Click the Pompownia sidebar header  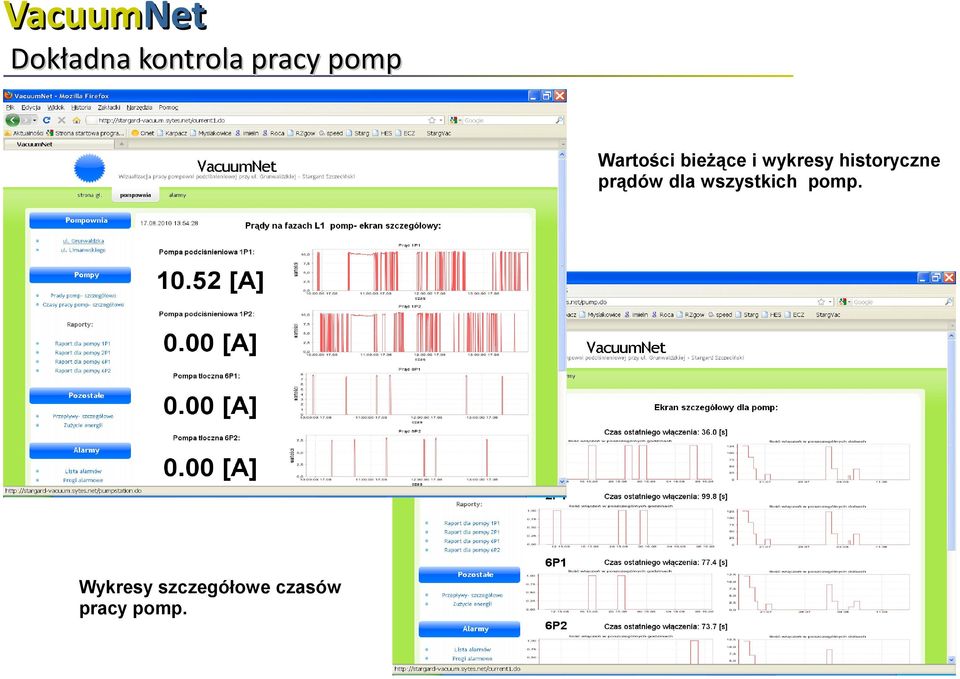click(80, 220)
